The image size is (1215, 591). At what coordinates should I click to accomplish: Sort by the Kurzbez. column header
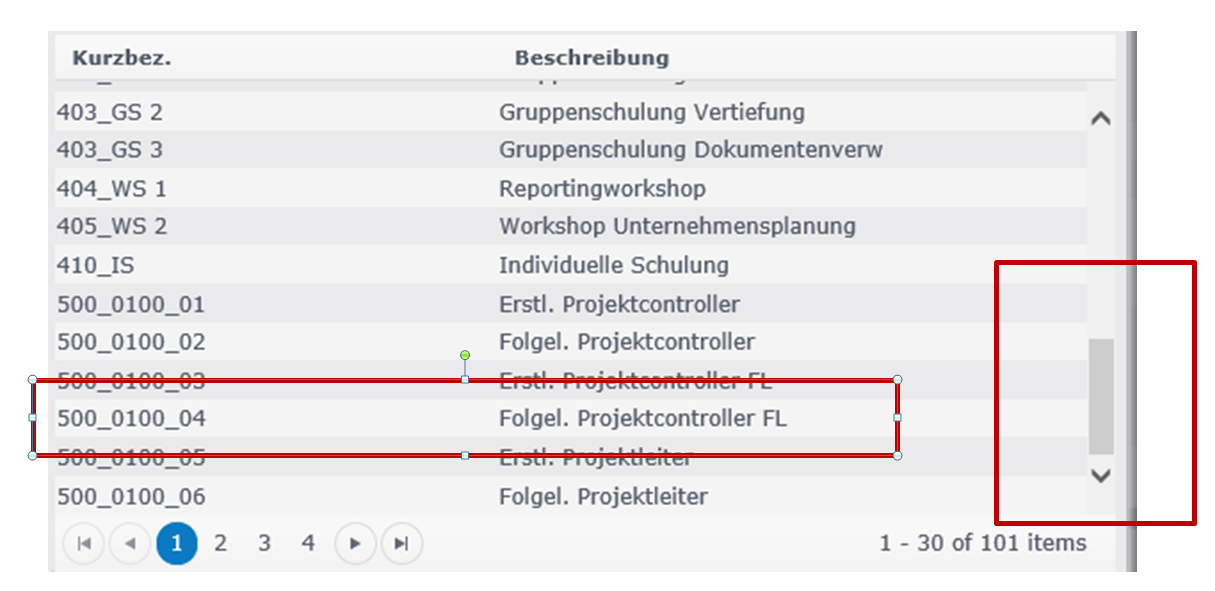122,58
